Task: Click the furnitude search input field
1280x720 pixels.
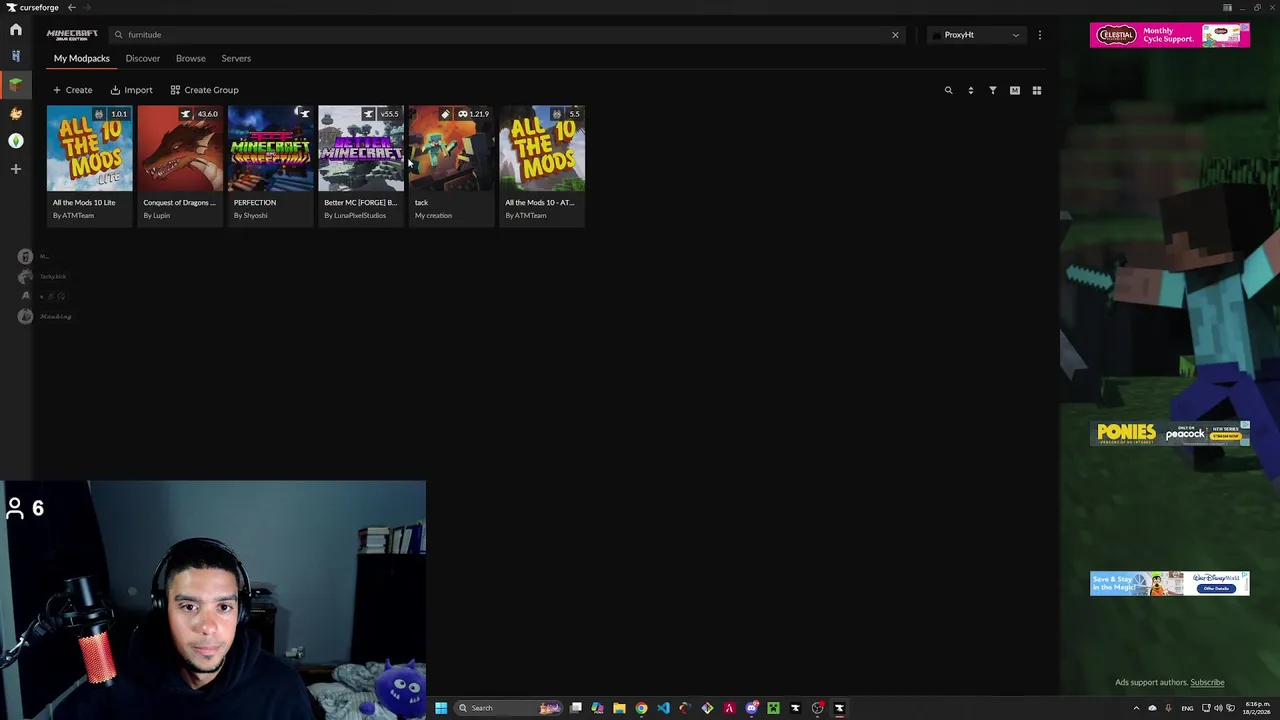Action: click(x=505, y=35)
